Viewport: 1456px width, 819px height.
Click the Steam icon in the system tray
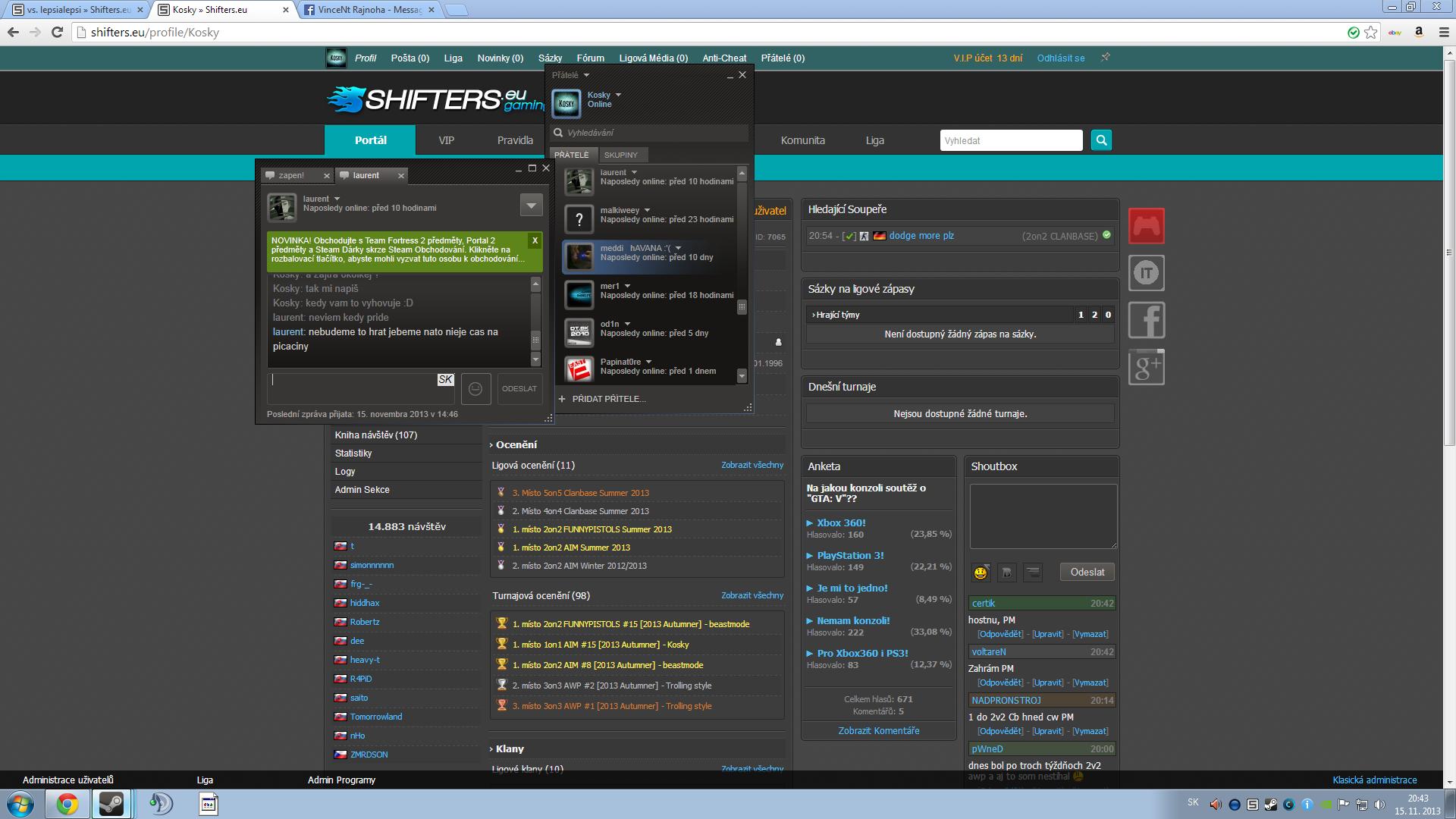point(1271,805)
